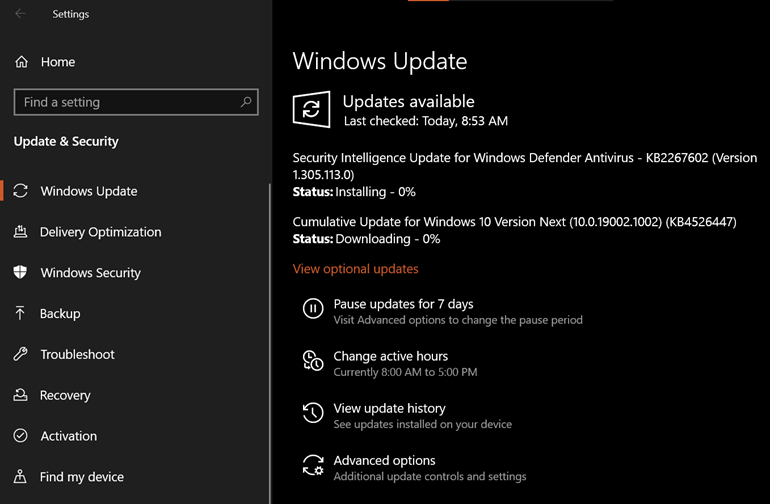Click the back arrow in Settings header
This screenshot has width=770, height=504.
tap(20, 14)
